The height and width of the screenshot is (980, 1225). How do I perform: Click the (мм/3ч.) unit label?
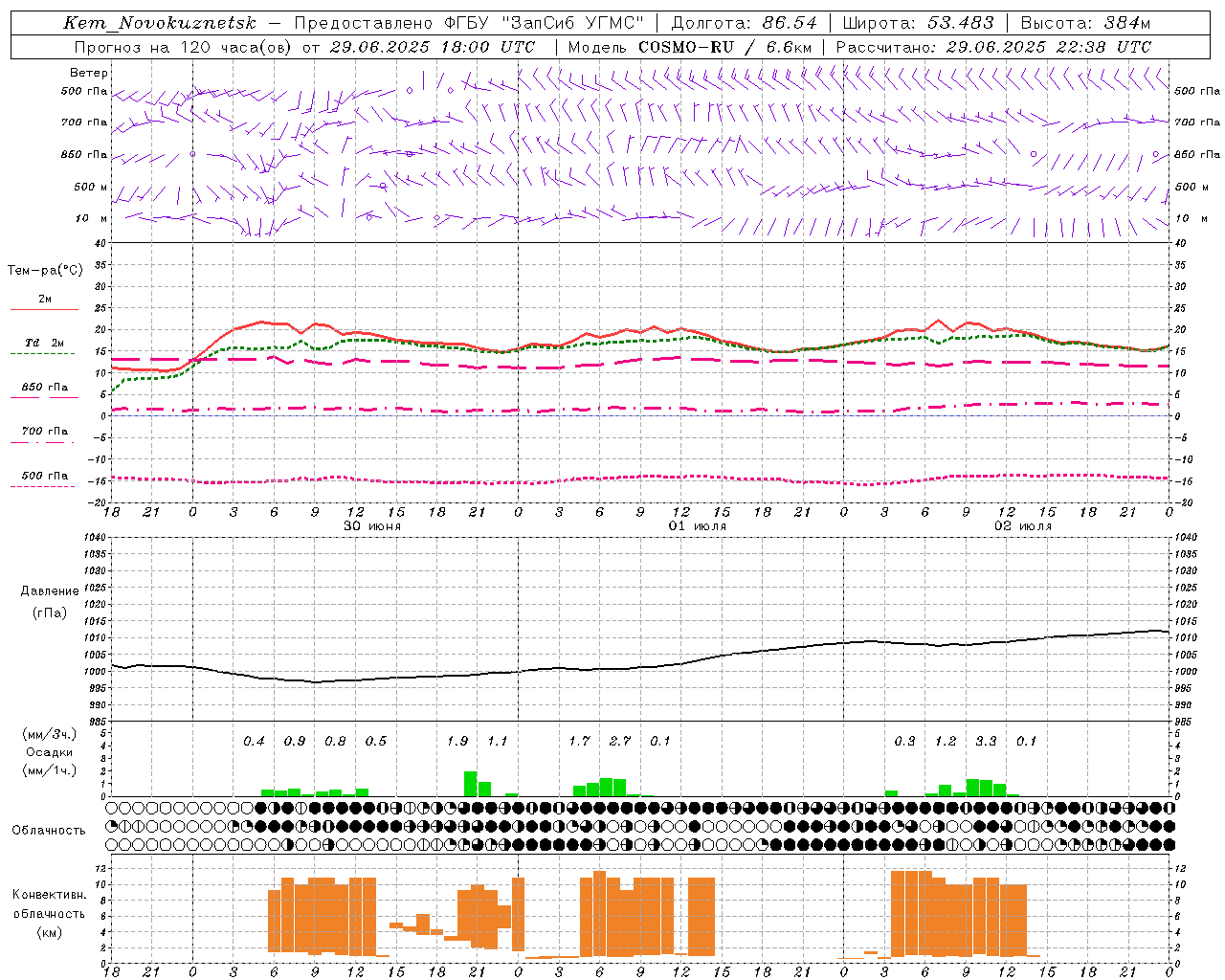click(49, 734)
